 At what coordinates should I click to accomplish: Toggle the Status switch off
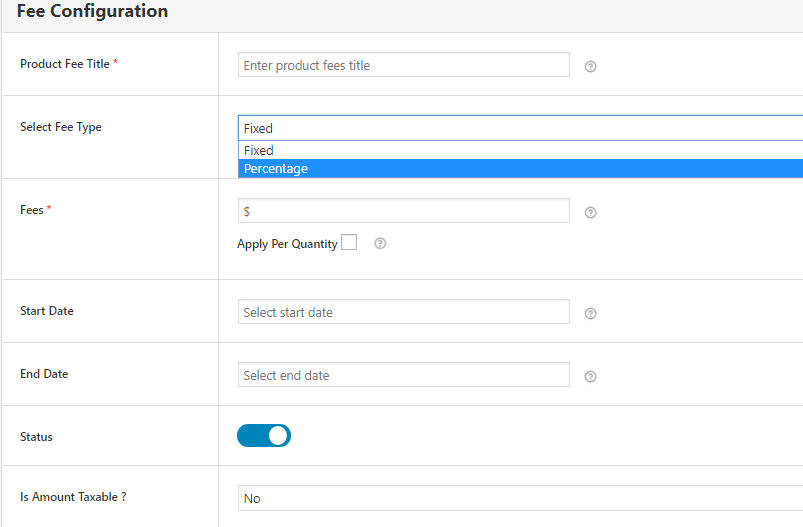(x=264, y=435)
